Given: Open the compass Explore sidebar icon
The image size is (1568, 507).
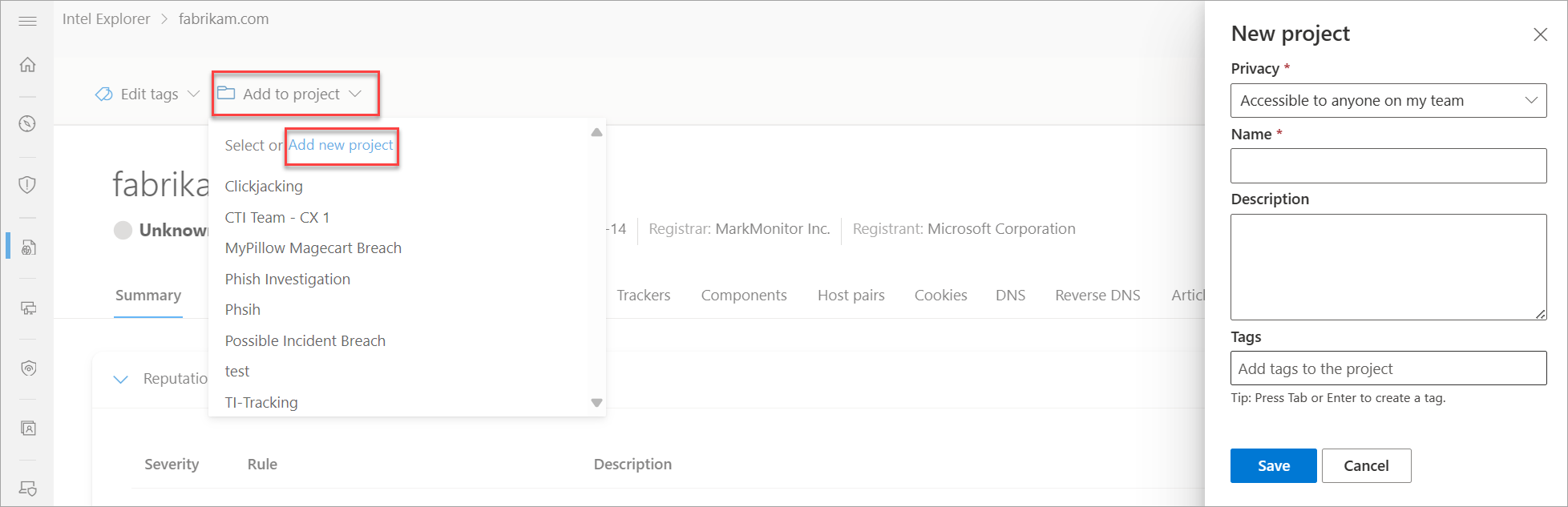Looking at the screenshot, I should (x=27, y=123).
